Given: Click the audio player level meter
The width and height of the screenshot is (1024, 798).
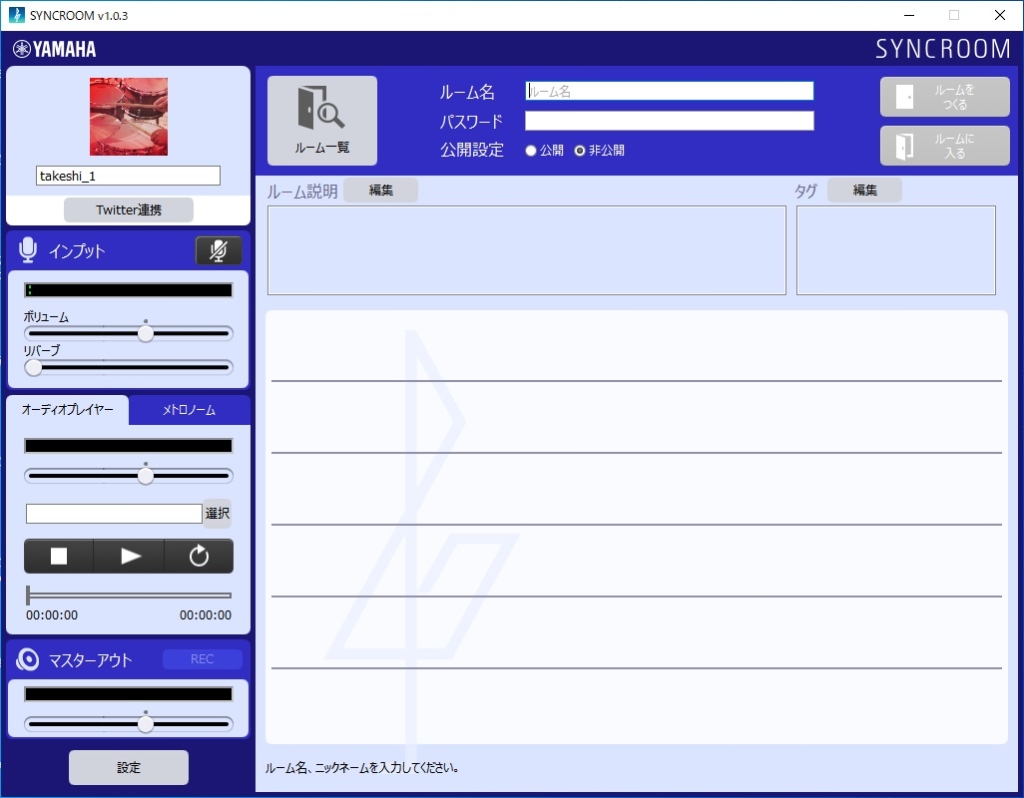Looking at the screenshot, I should [129, 446].
